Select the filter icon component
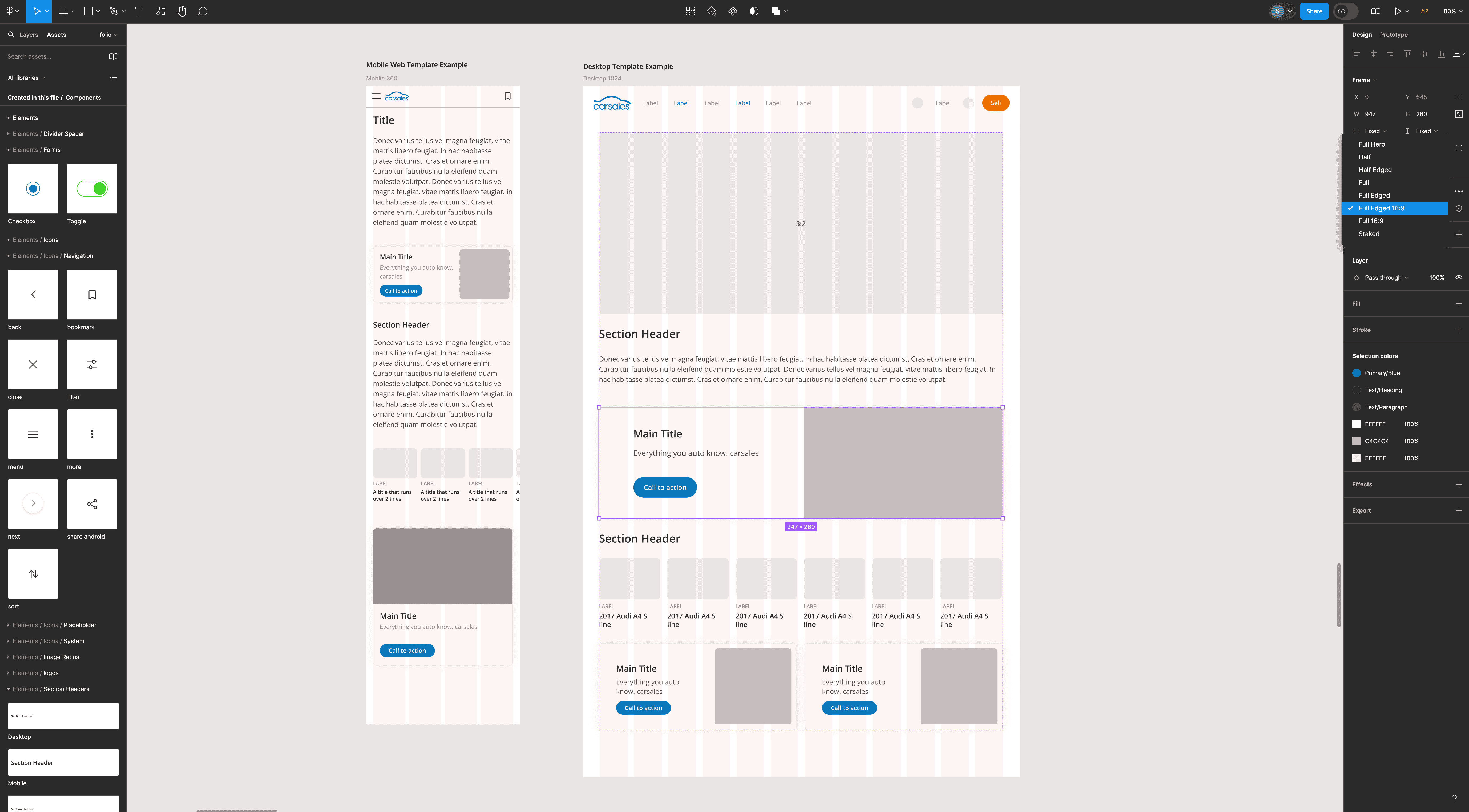The image size is (1469, 812). pyautogui.click(x=92, y=364)
